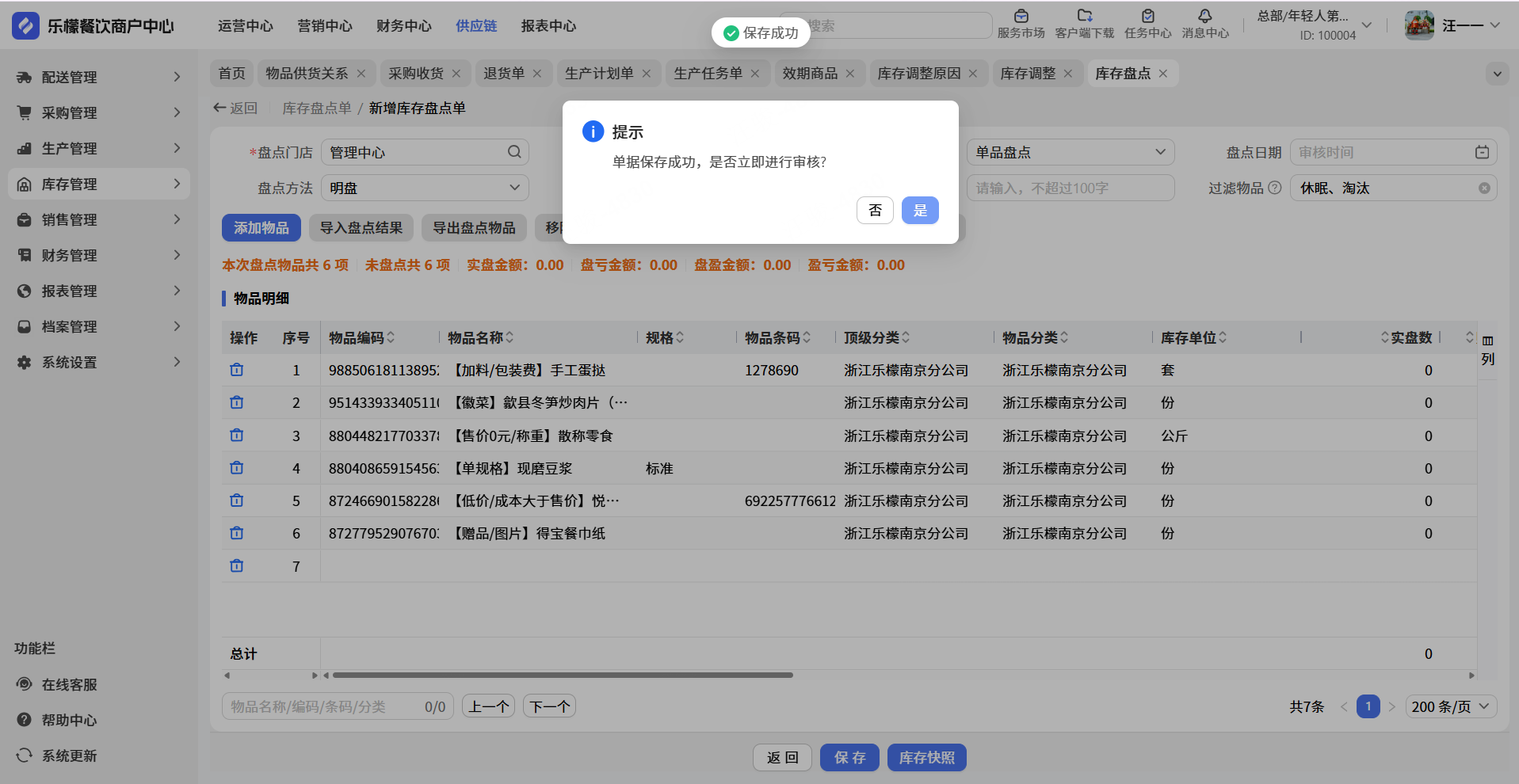The height and width of the screenshot is (784, 1519).
Task: Clear the 过滤物品 selection
Action: 1484,188
